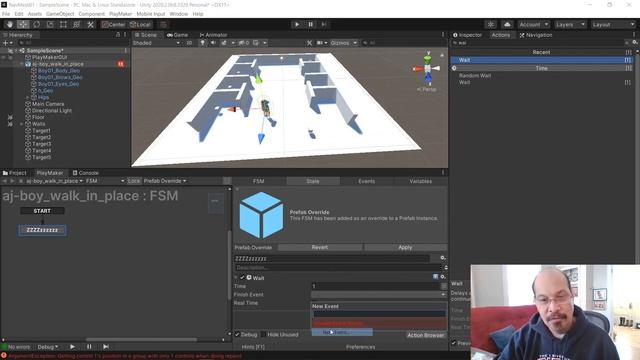The width and height of the screenshot is (640, 360).
Task: Open the Component menu
Action: point(91,14)
